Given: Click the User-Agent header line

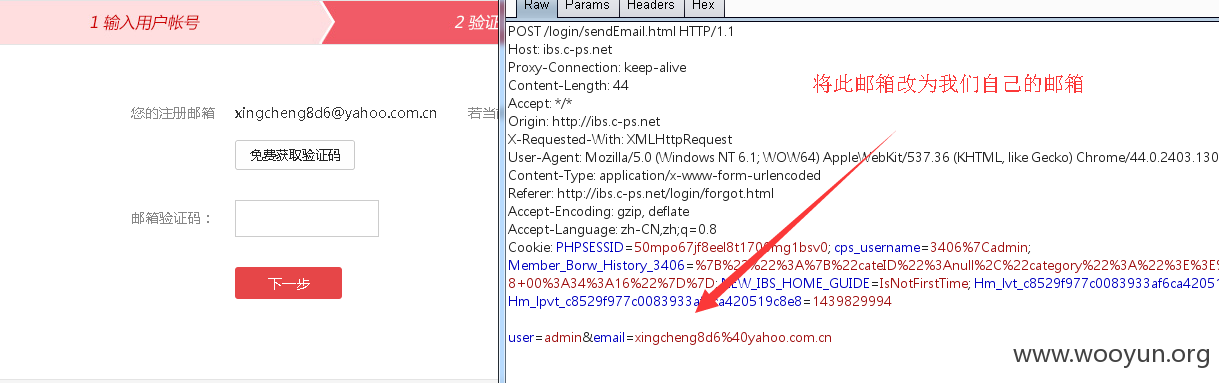Looking at the screenshot, I should [x=862, y=157].
